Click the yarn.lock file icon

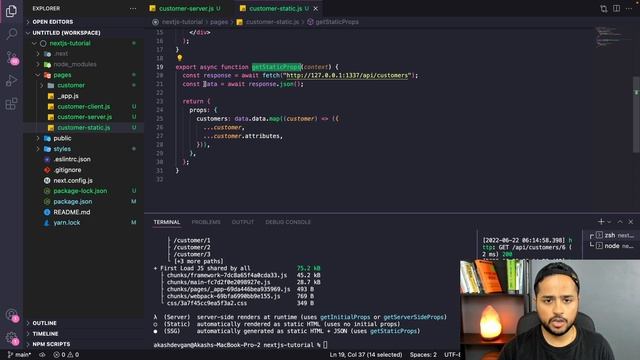47,223
